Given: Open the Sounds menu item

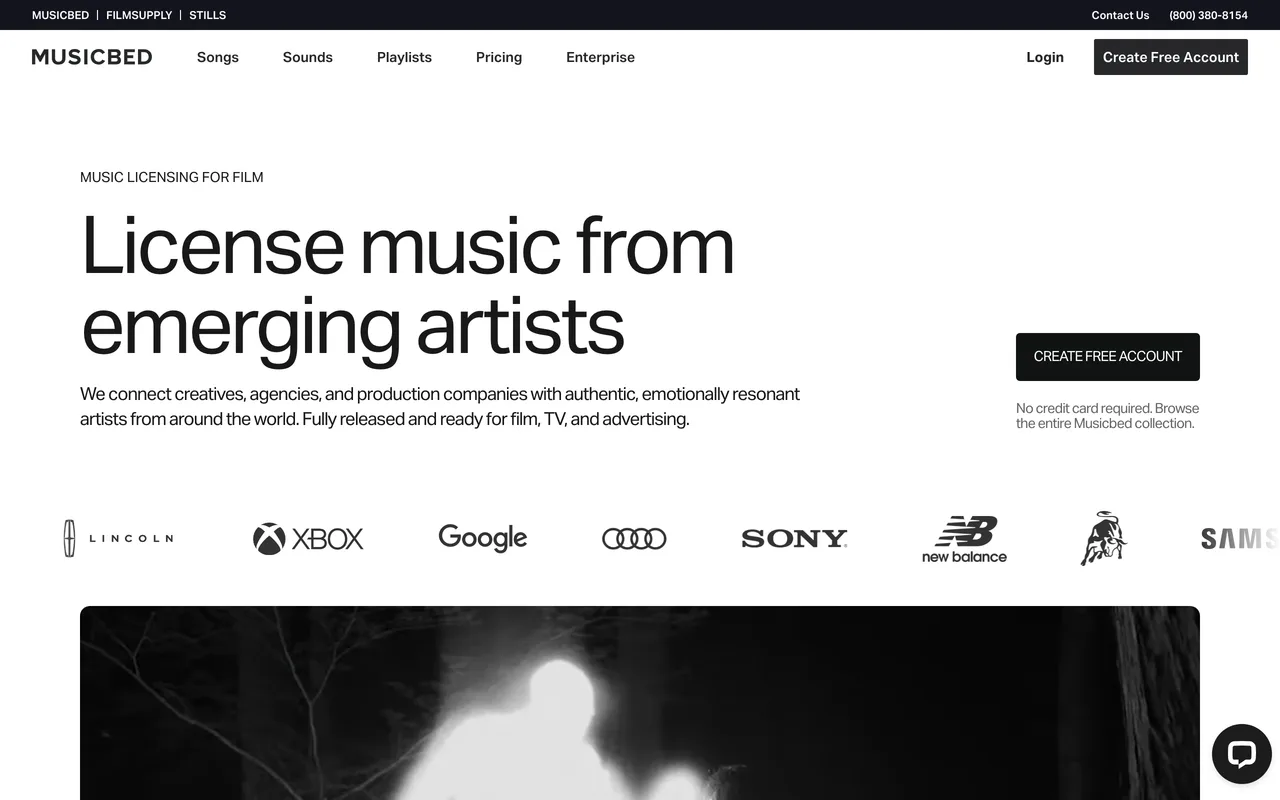Looking at the screenshot, I should pyautogui.click(x=308, y=57).
